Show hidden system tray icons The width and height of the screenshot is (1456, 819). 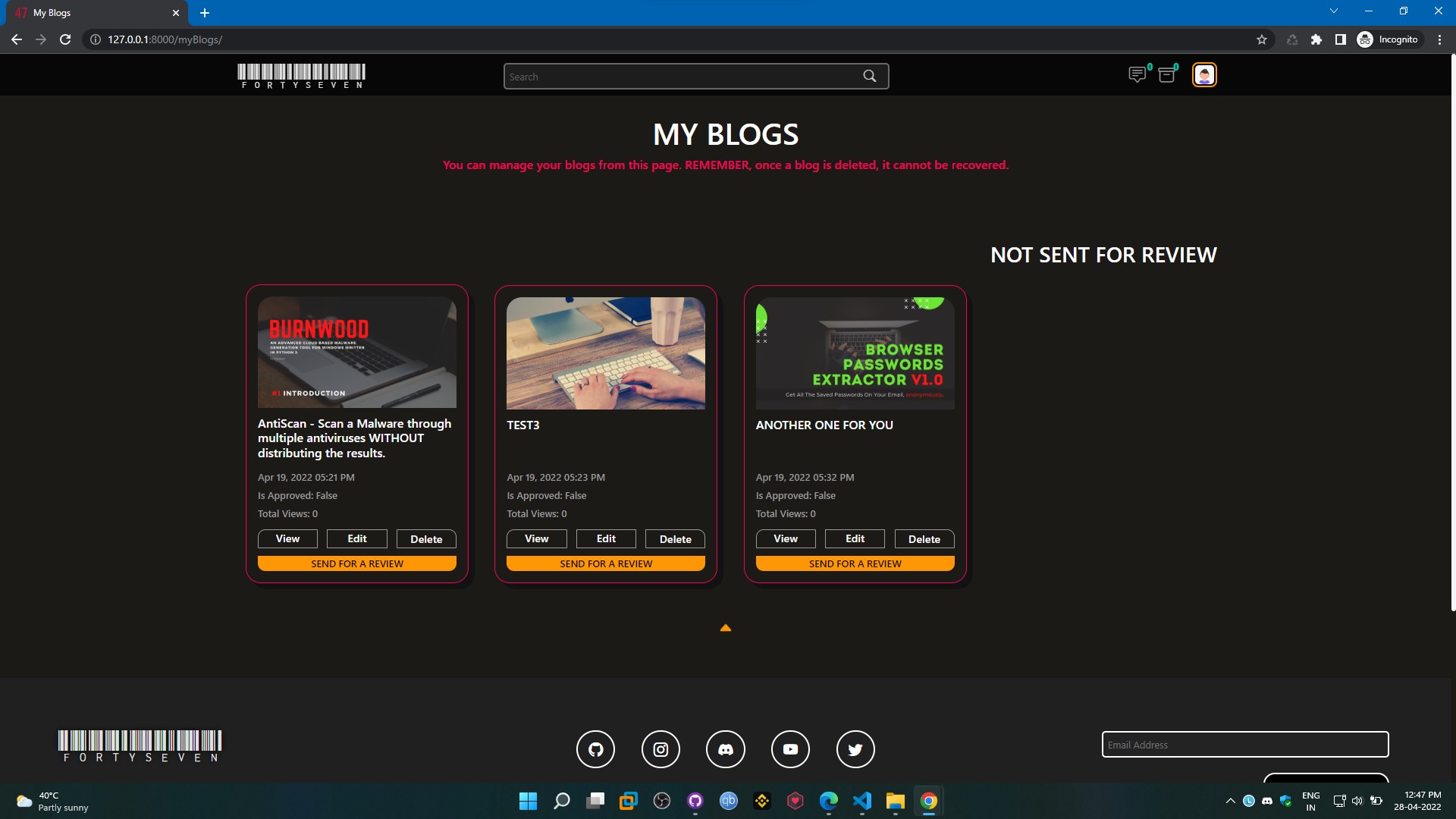1230,801
